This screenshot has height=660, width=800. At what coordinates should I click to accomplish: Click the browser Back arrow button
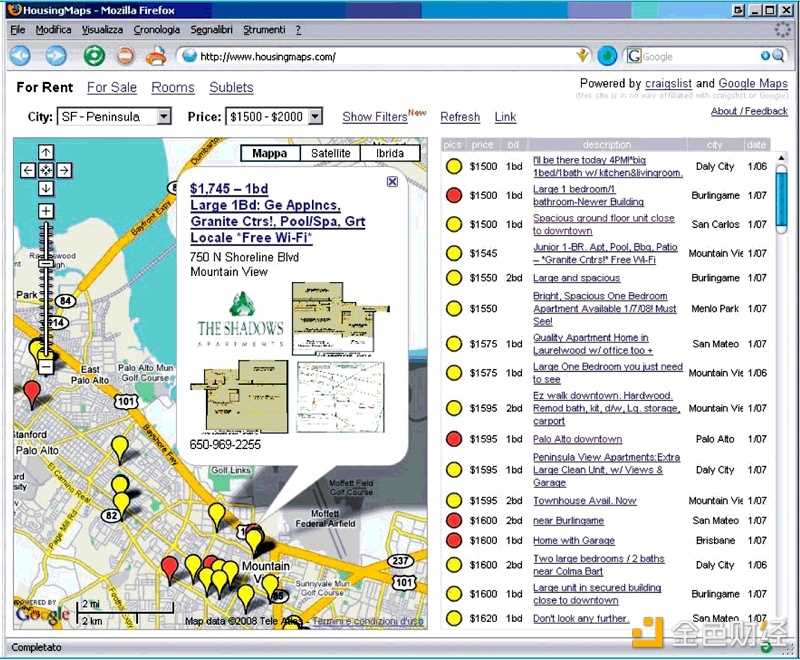click(x=20, y=56)
